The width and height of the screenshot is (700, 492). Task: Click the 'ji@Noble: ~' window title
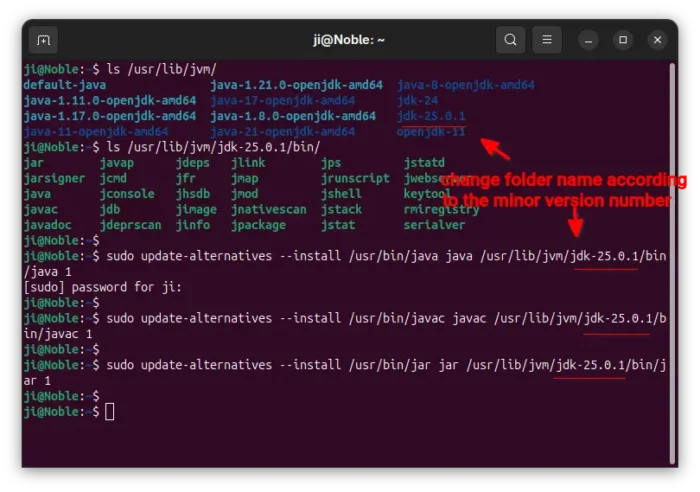click(349, 40)
